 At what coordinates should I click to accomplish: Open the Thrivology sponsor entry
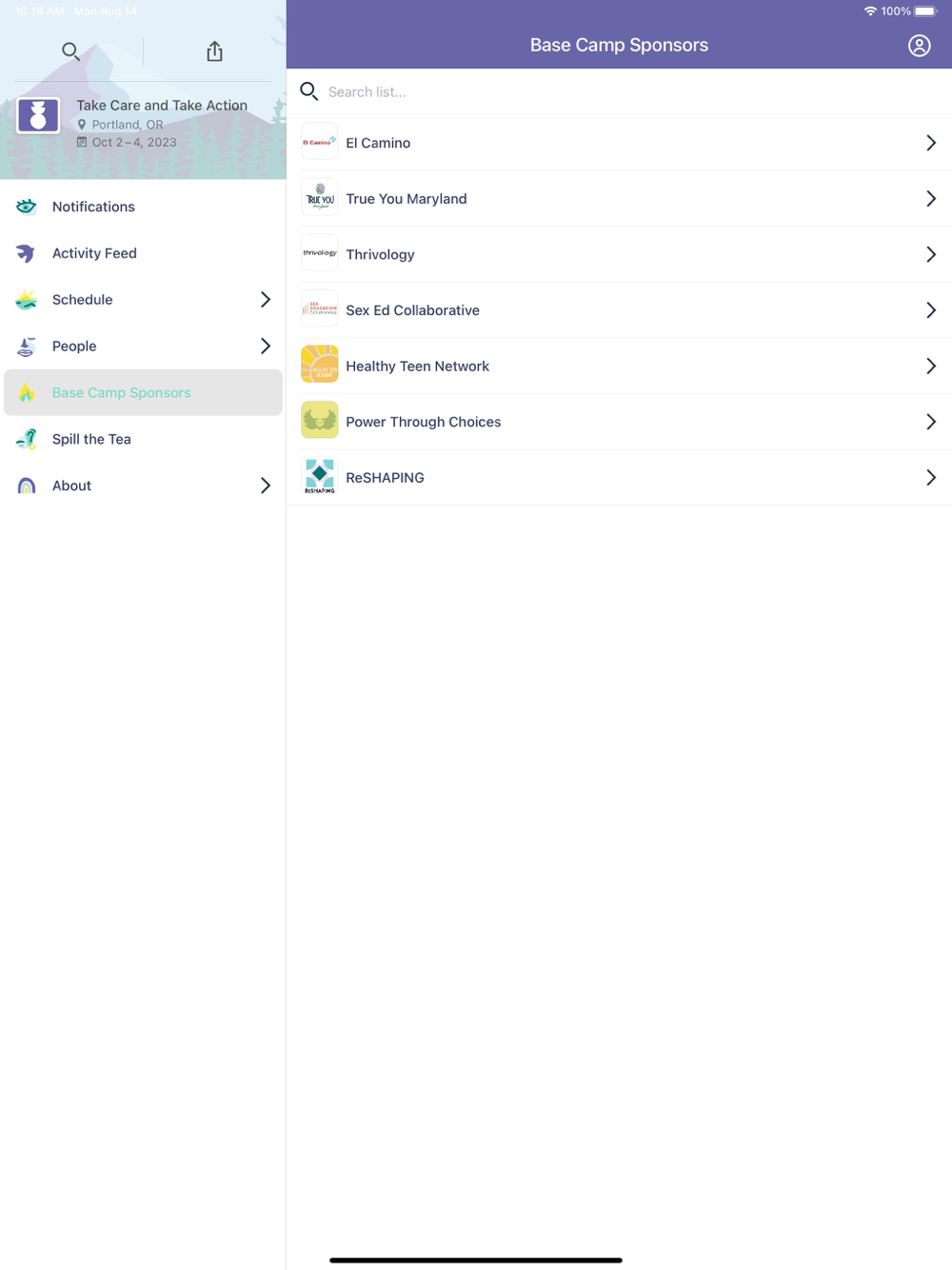pos(619,254)
